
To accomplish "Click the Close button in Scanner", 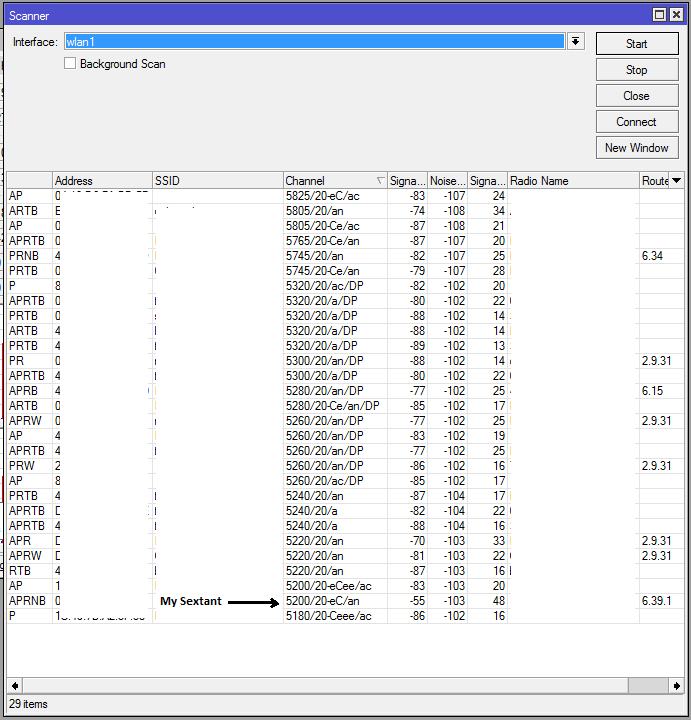I will click(x=637, y=96).
